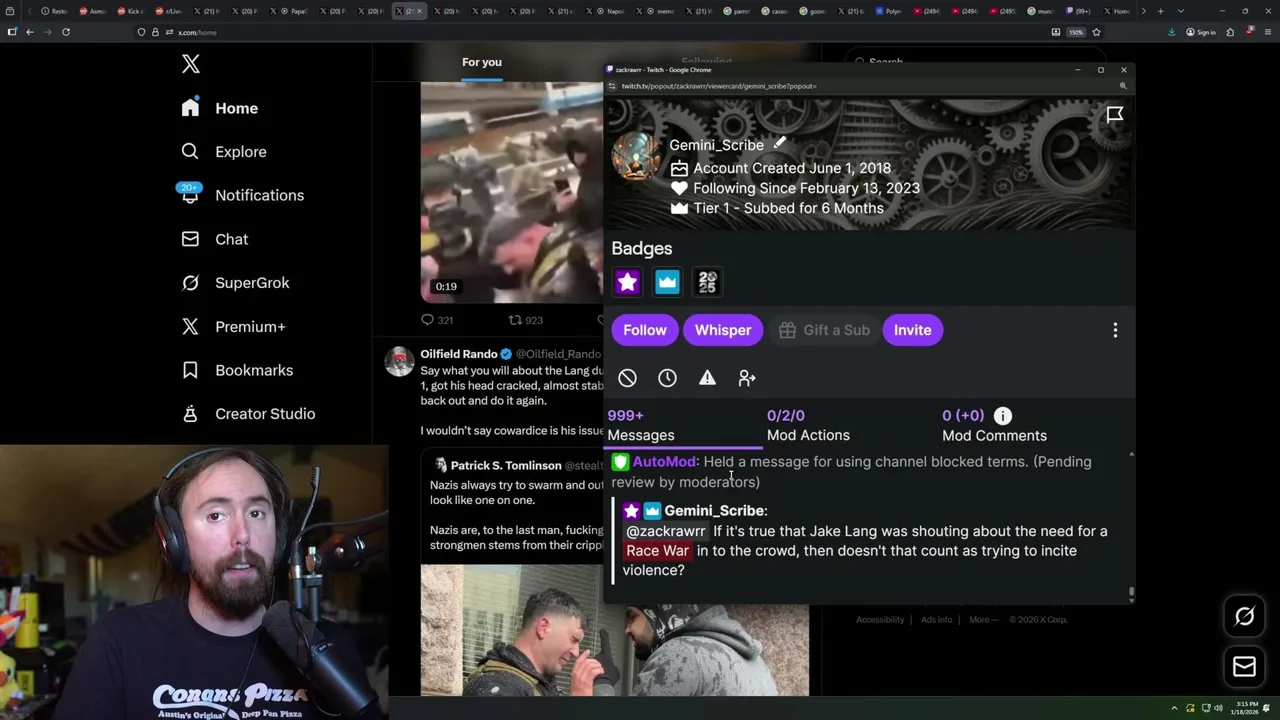This screenshot has width=1280, height=720.
Task: Click the blue crown Prime badge
Action: (x=667, y=282)
